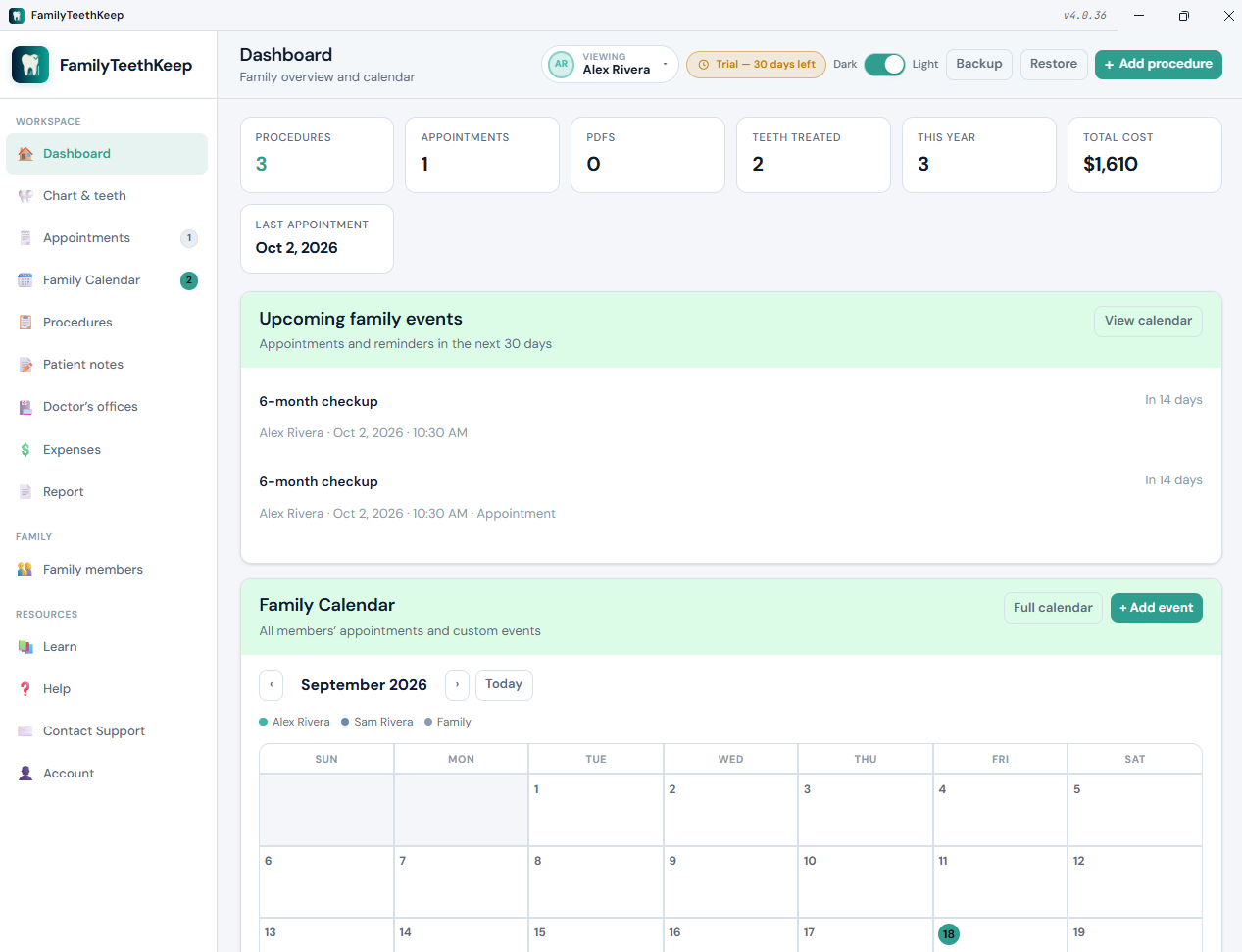Open Patient notes section
The image size is (1242, 952).
pos(107,365)
